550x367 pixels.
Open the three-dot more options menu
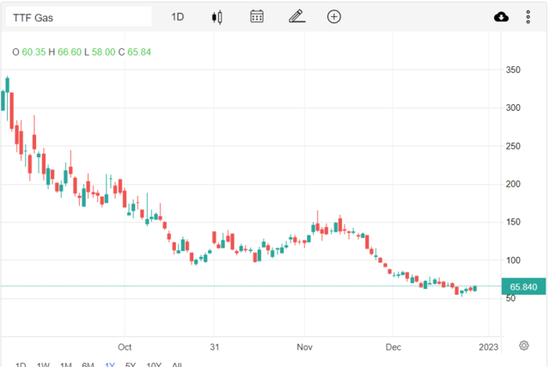click(528, 17)
